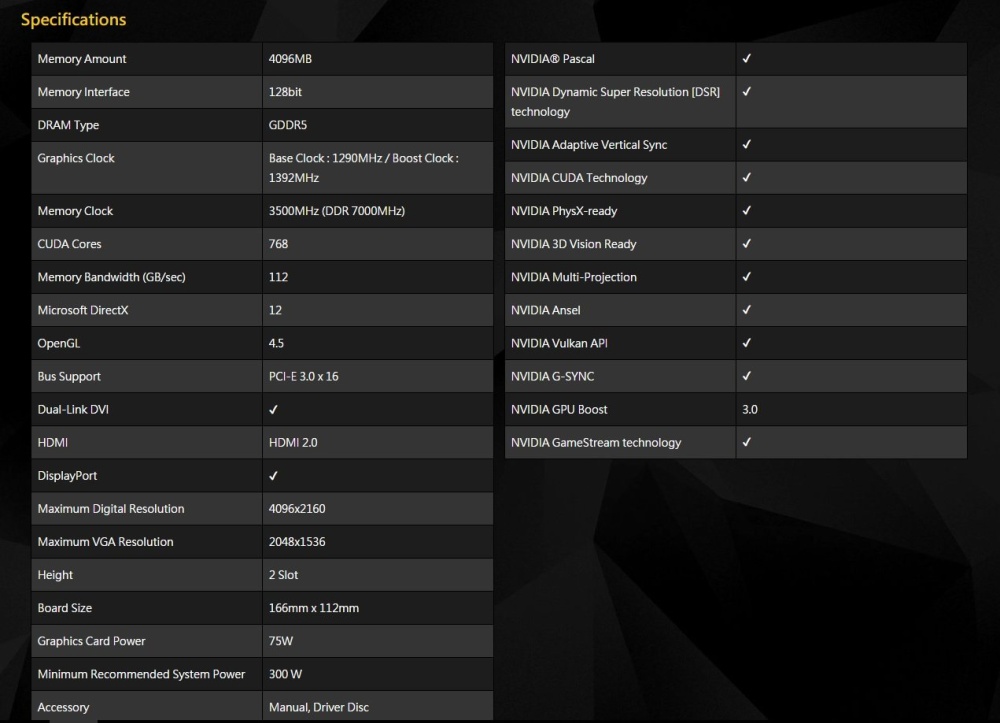Click the Manual, Driver Disc value
Viewport: 1000px width, 723px height.
click(x=319, y=708)
